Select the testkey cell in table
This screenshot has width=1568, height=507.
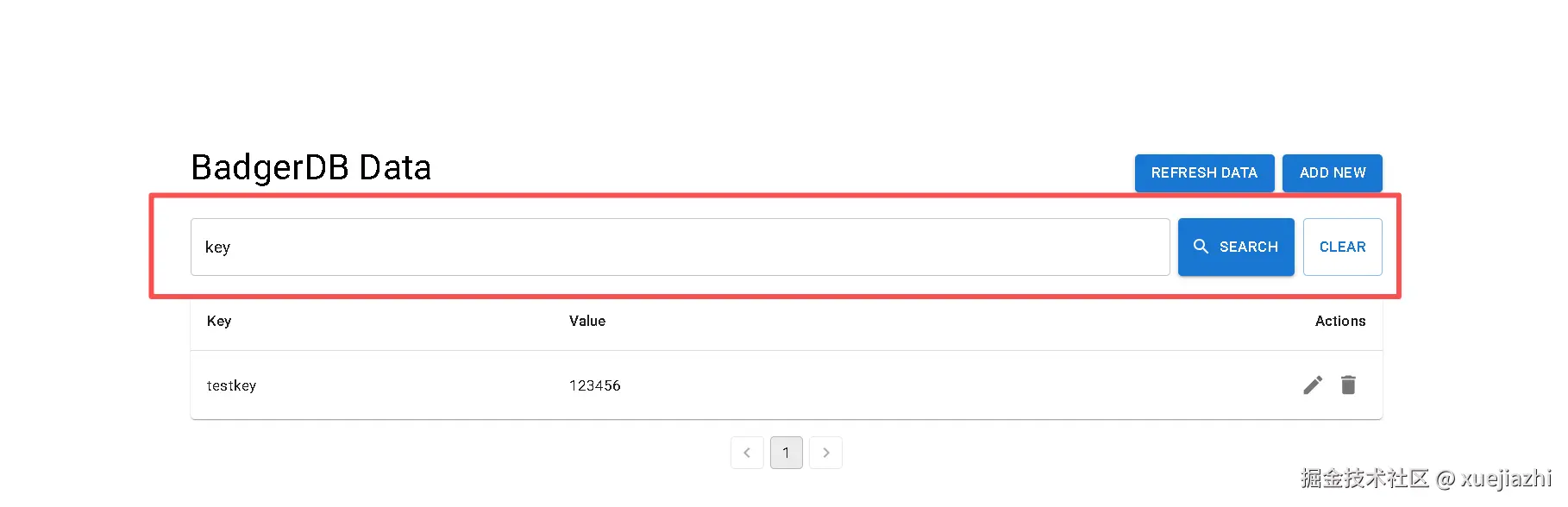(x=231, y=385)
